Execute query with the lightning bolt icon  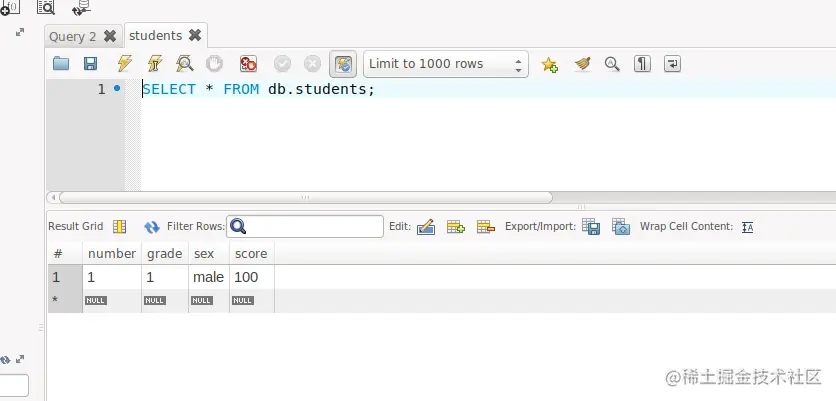point(125,64)
